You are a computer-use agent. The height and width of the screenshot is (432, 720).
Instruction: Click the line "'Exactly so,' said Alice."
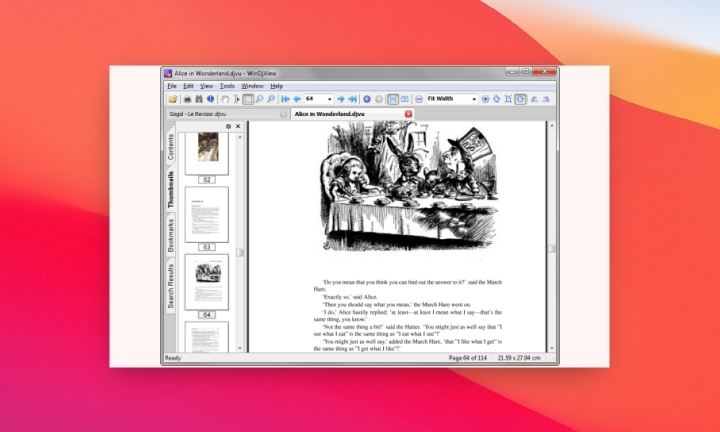pyautogui.click(x=350, y=297)
